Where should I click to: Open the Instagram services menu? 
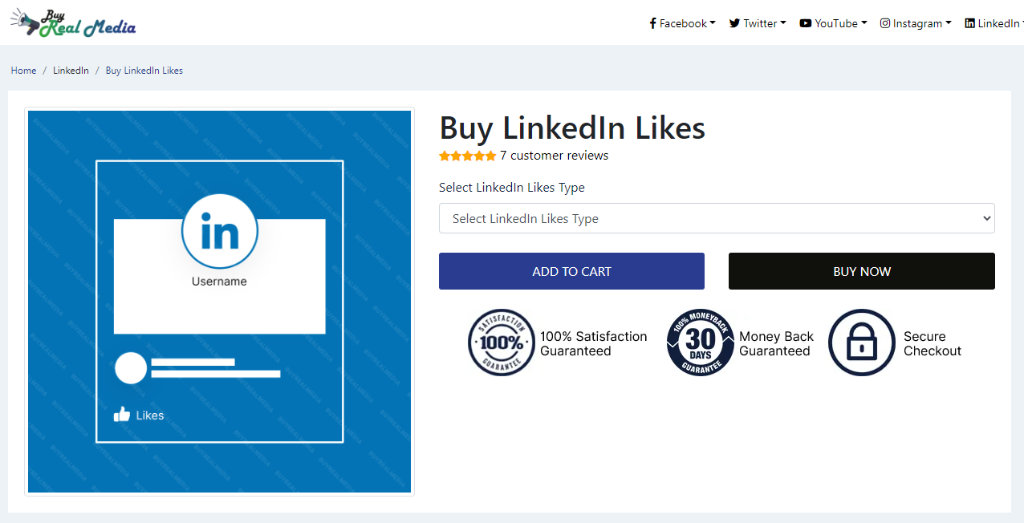[916, 24]
